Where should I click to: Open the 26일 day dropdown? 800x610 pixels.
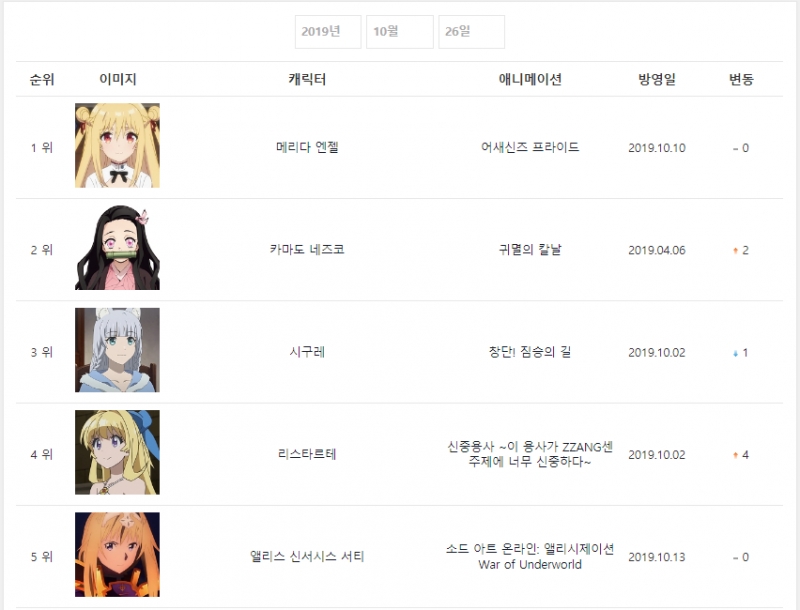471,32
